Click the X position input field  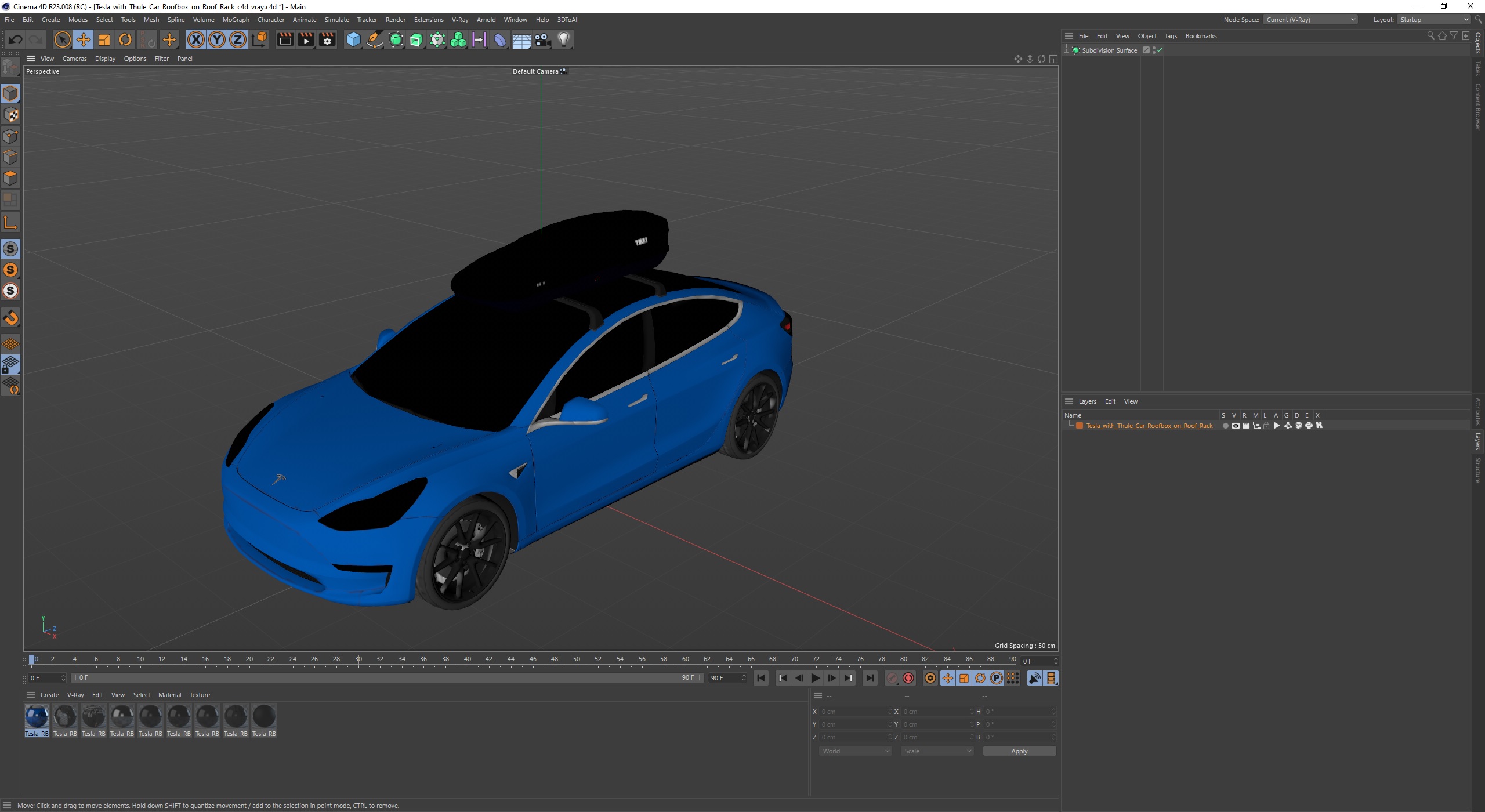click(855, 712)
